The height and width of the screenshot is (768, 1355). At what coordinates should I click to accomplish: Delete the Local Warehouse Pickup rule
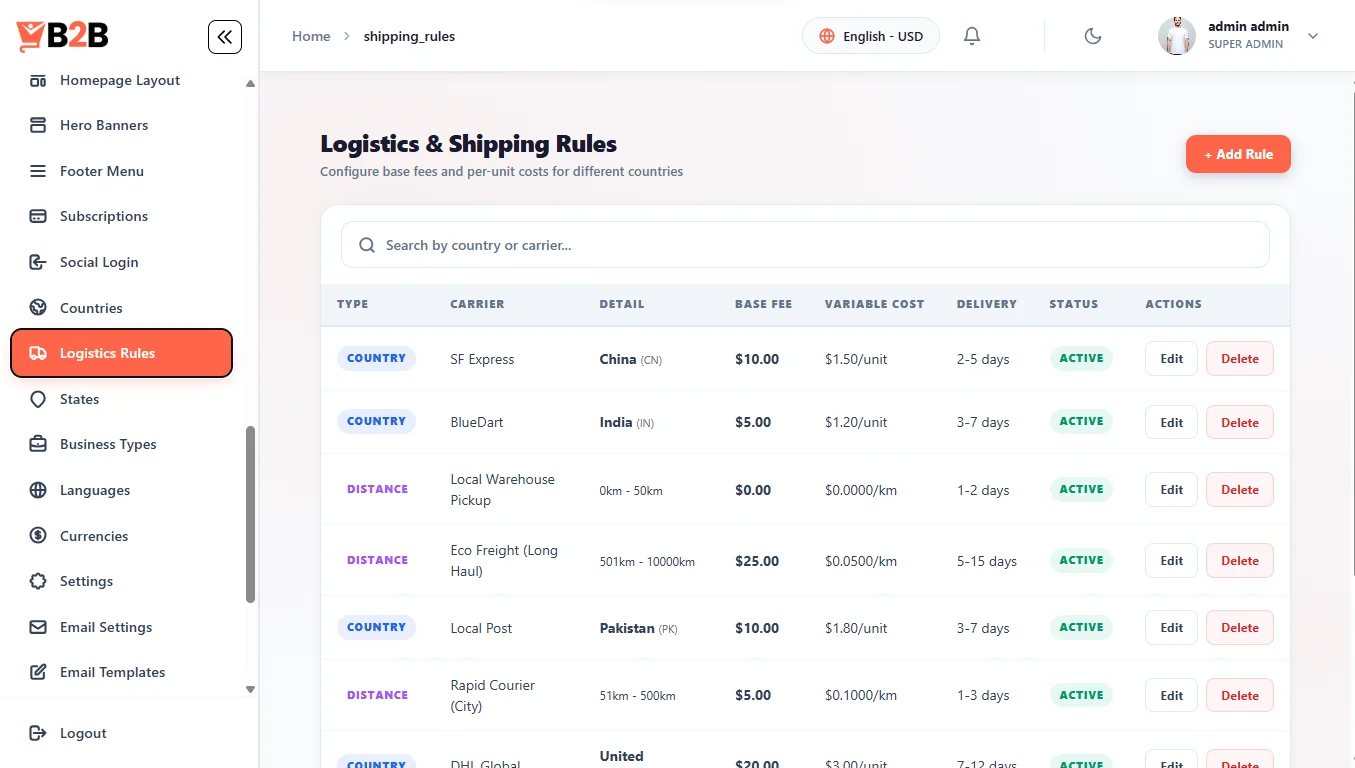click(1239, 490)
